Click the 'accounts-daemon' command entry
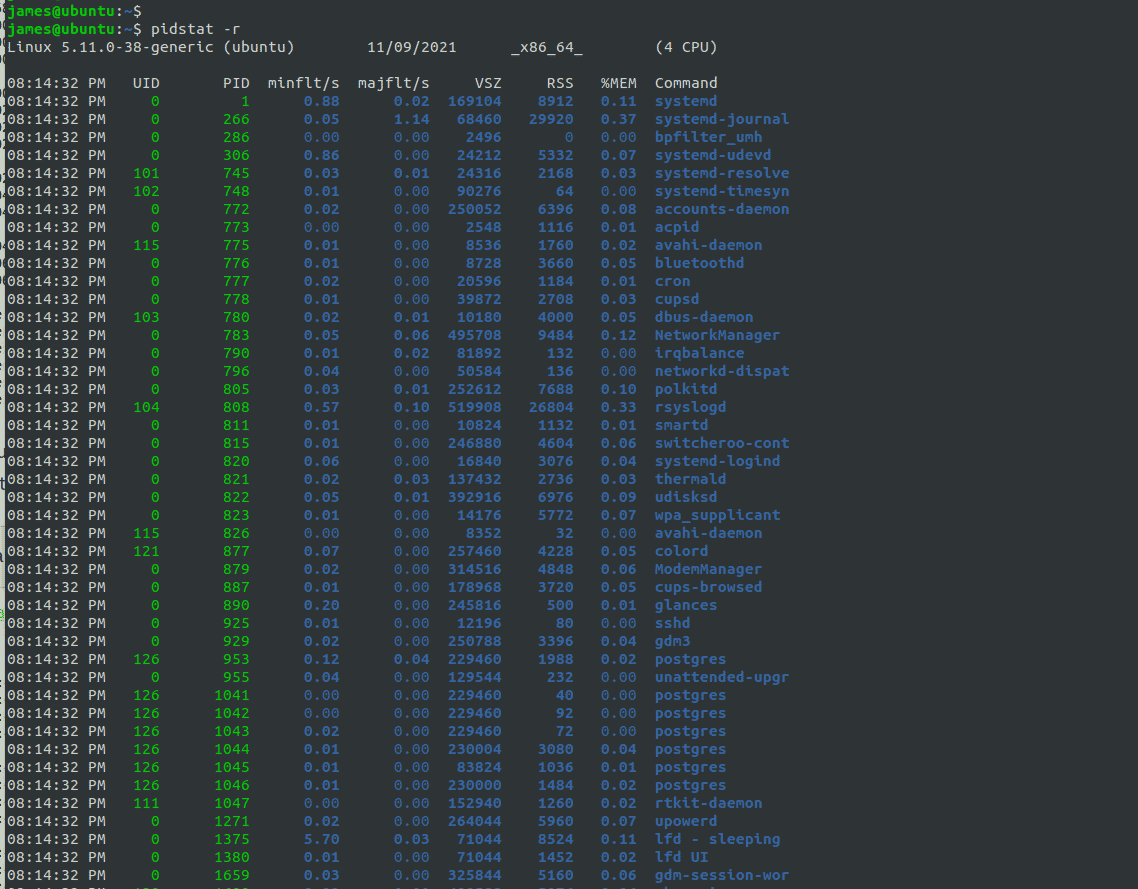Image resolution: width=1138 pixels, height=889 pixels. pyautogui.click(x=722, y=209)
